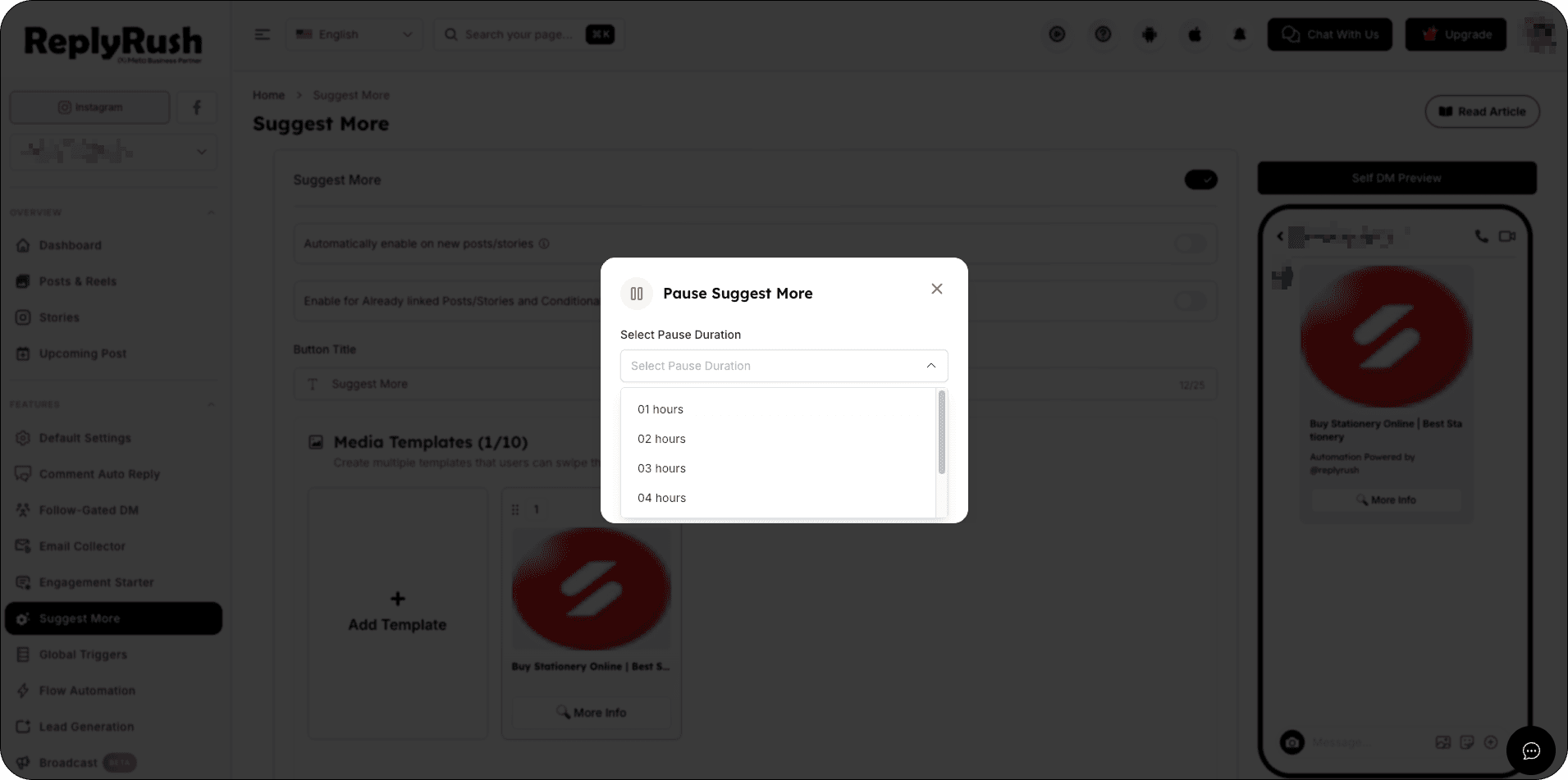Open Comment Auto Reply

(x=113, y=474)
